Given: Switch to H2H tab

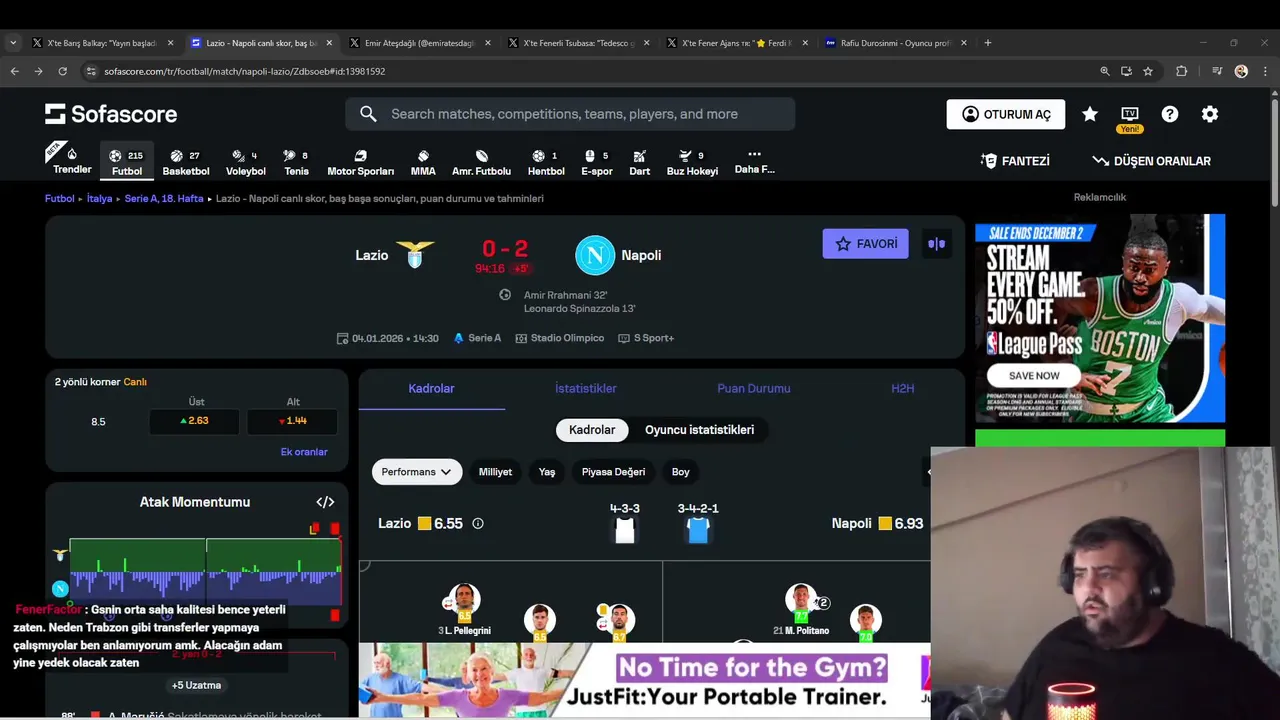Looking at the screenshot, I should point(902,388).
